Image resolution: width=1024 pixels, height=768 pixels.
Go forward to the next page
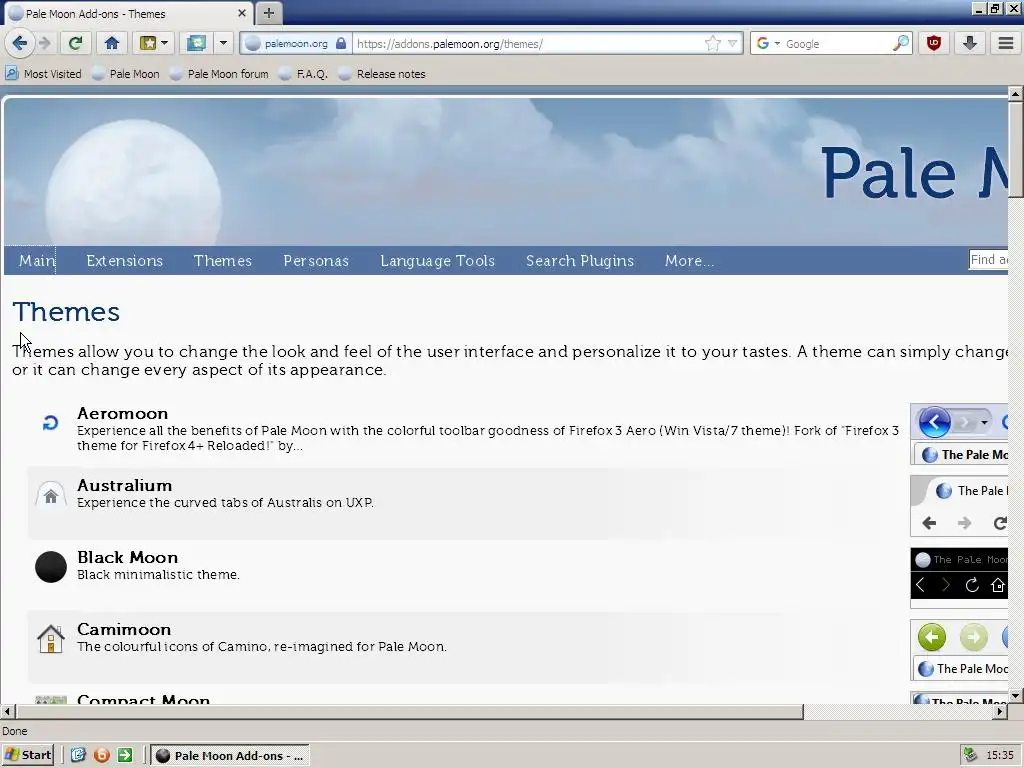coord(44,44)
